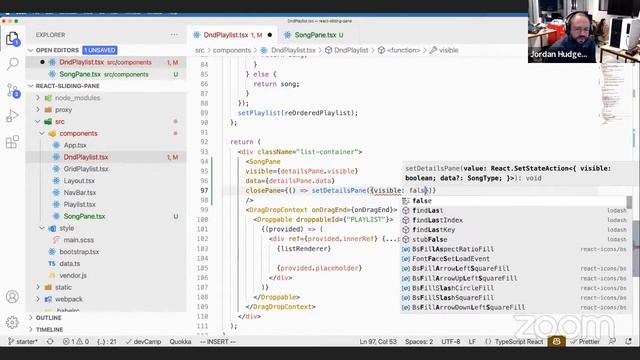The image size is (640, 360).
Task: Select the false autocomplete suggestion
Action: (x=513, y=201)
